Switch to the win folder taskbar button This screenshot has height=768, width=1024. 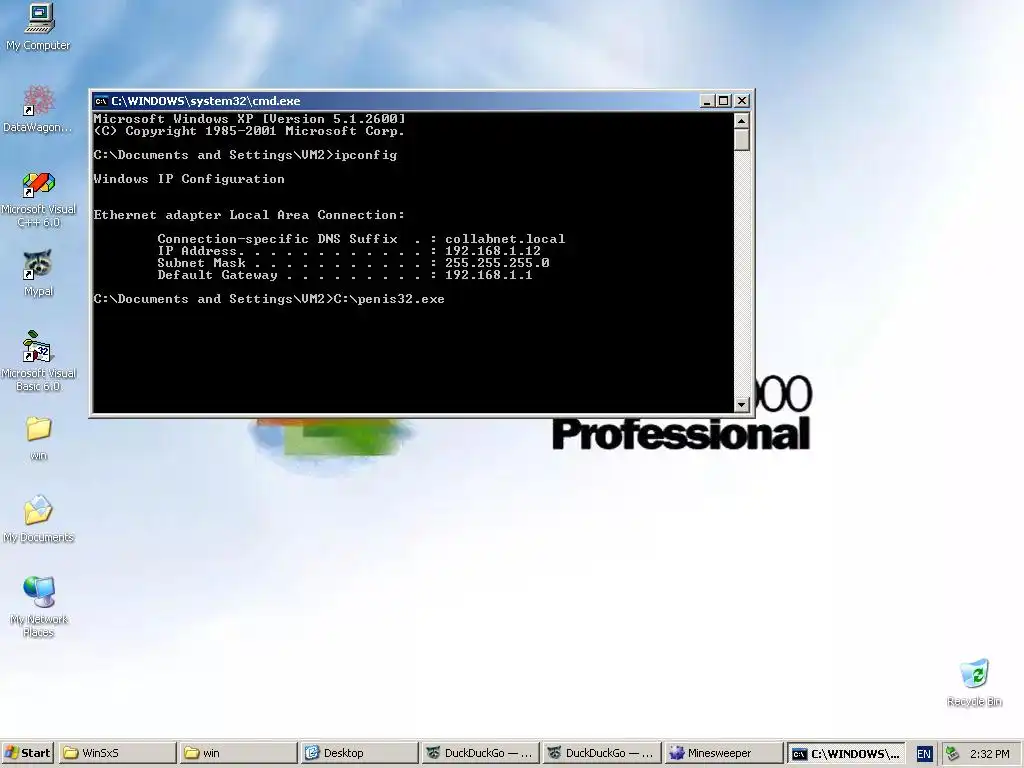pyautogui.click(x=238, y=753)
